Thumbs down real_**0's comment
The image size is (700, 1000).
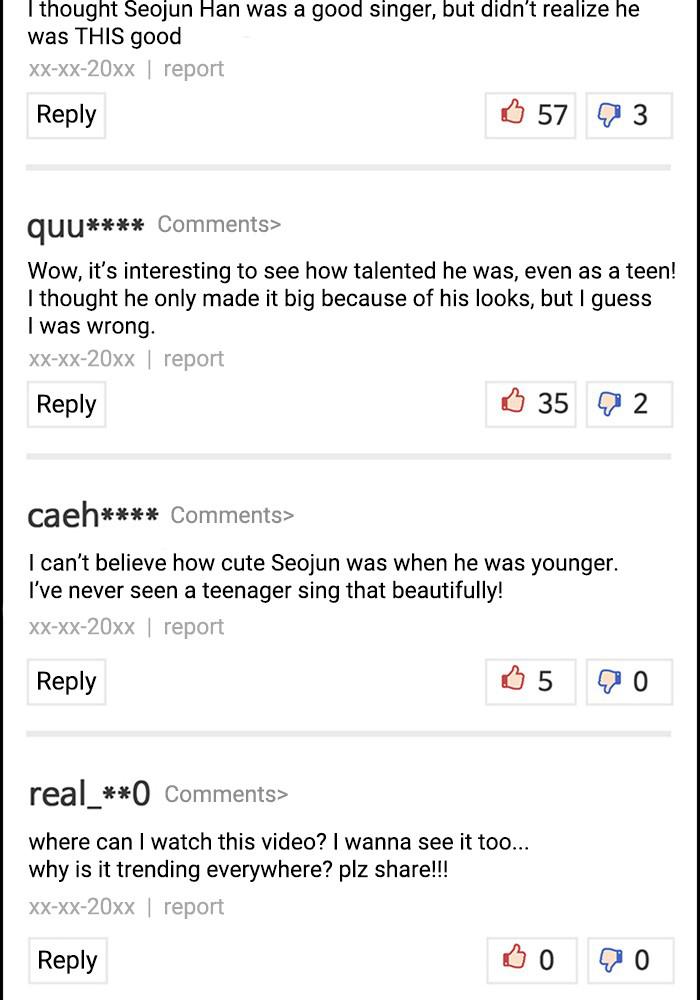[628, 960]
